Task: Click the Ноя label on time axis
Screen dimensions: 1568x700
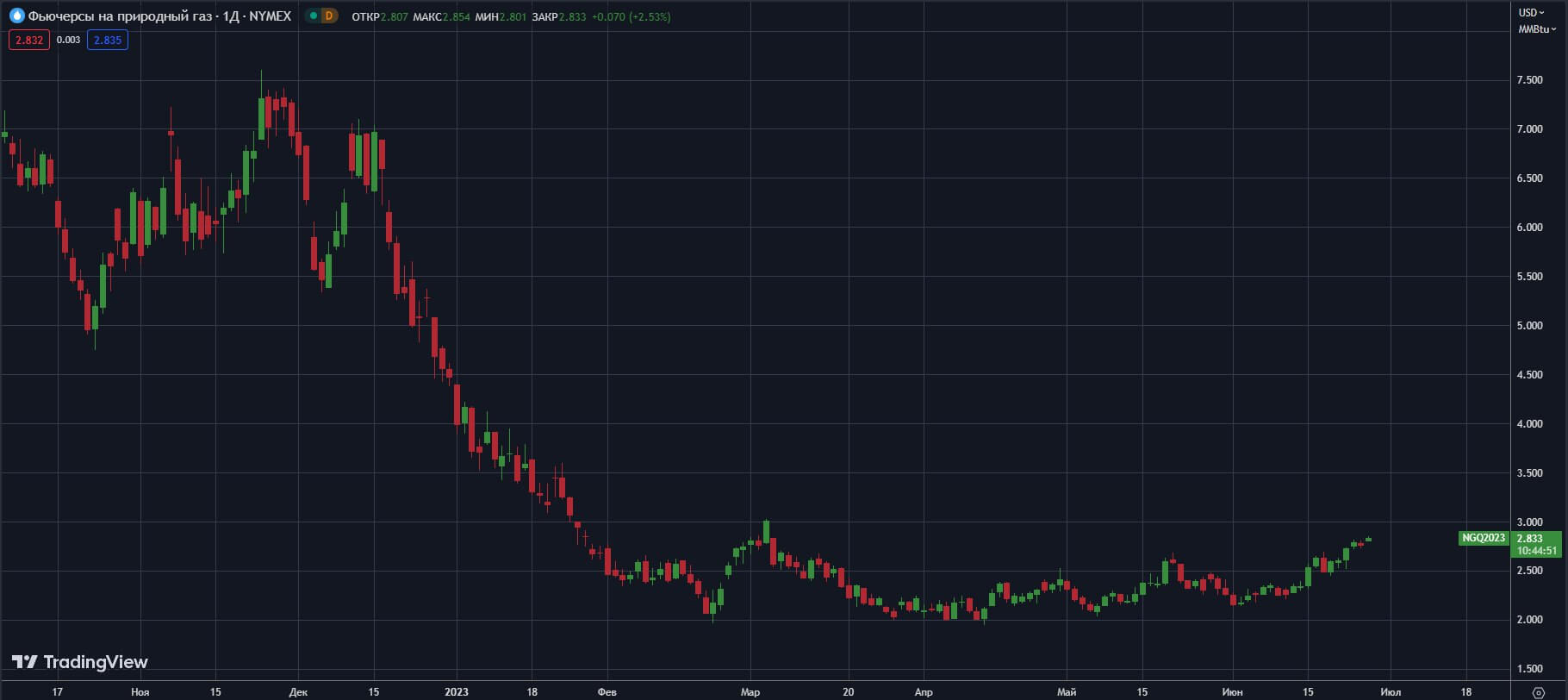Action: point(140,692)
